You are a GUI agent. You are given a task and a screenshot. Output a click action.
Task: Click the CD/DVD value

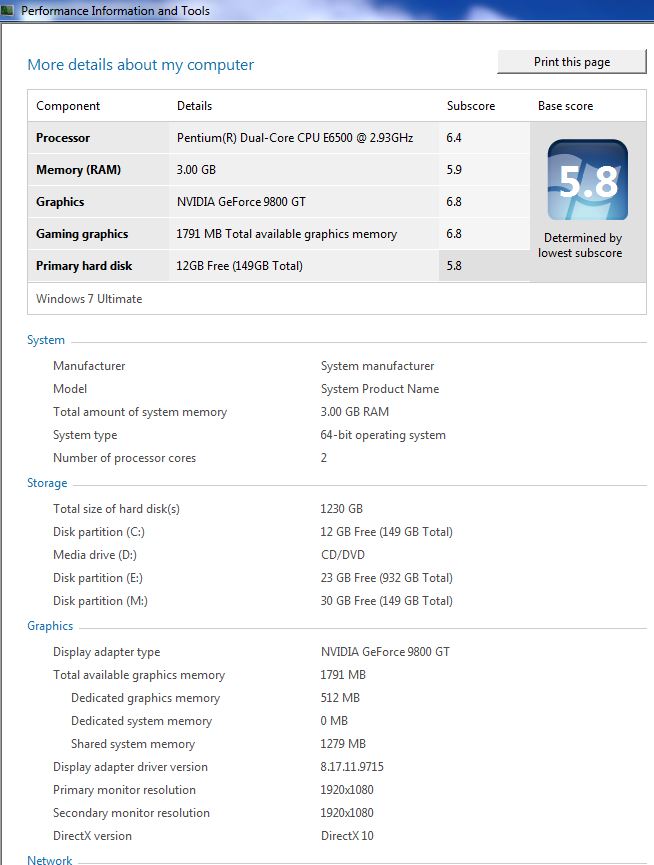coord(342,555)
